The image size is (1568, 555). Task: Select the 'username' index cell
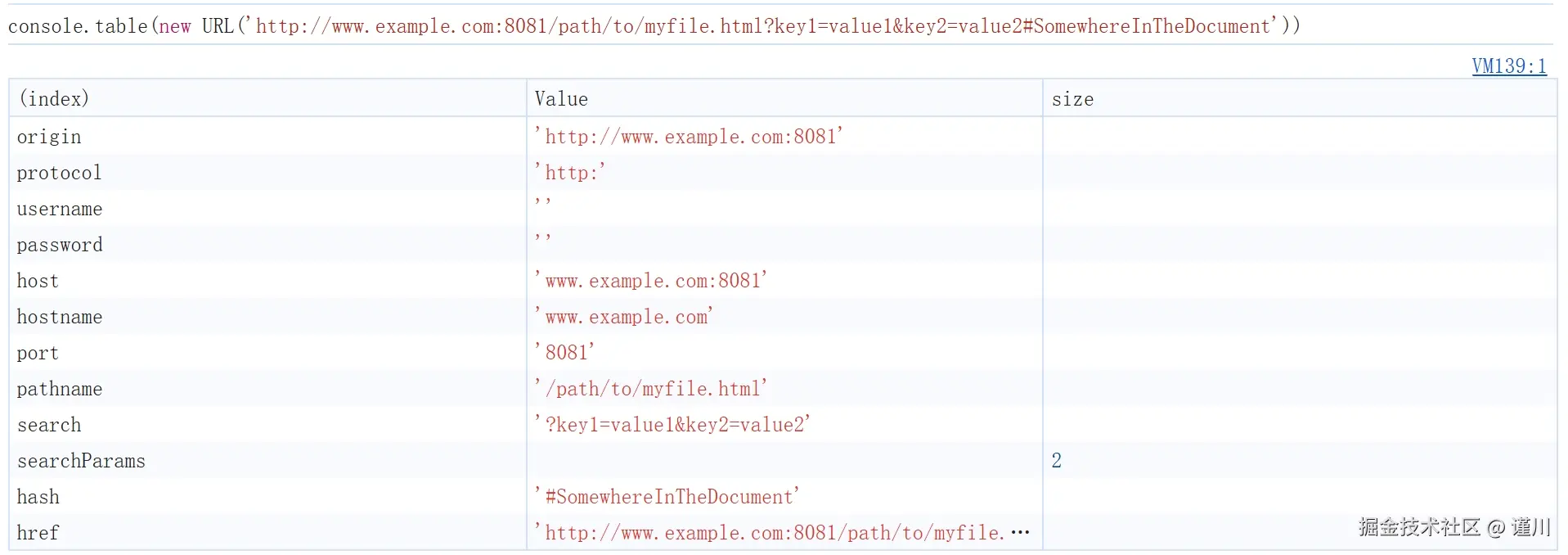coord(267,208)
